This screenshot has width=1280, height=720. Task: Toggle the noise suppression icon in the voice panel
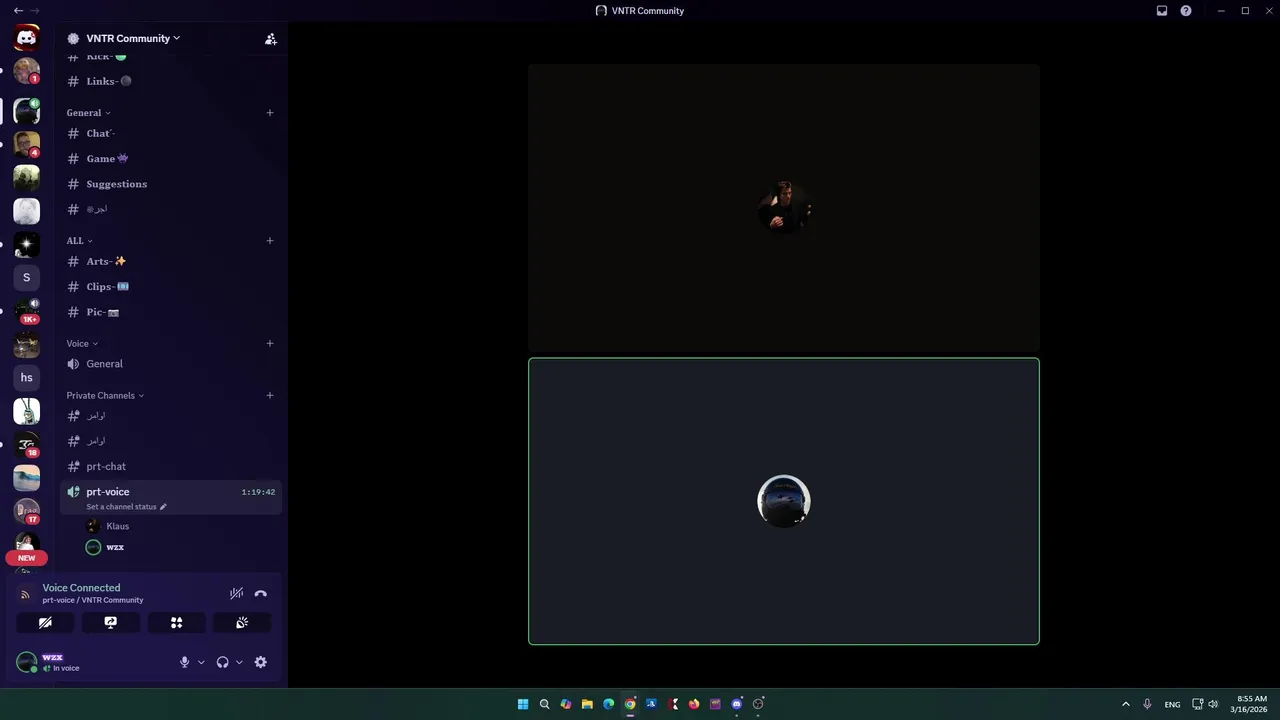pyautogui.click(x=236, y=593)
